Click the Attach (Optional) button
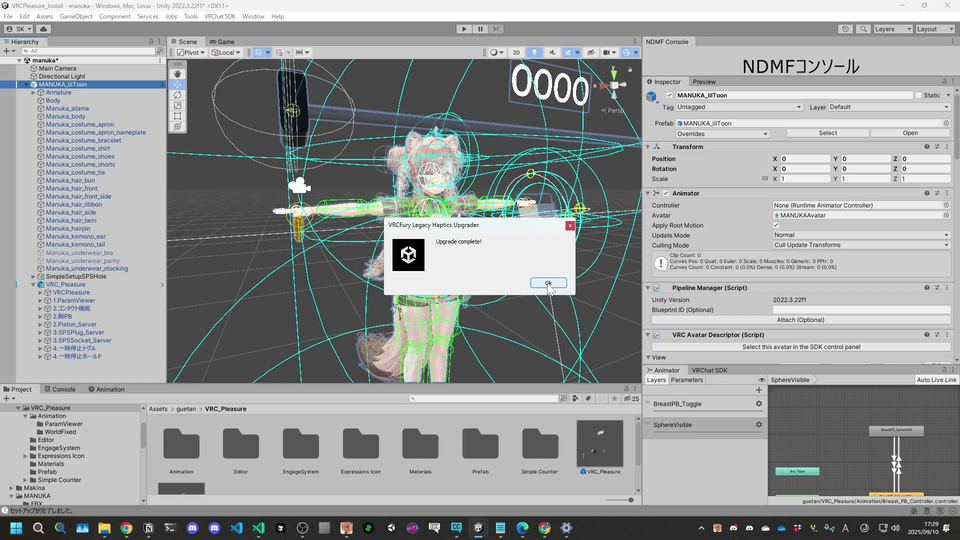Screen dimensions: 960x540 [800, 320]
